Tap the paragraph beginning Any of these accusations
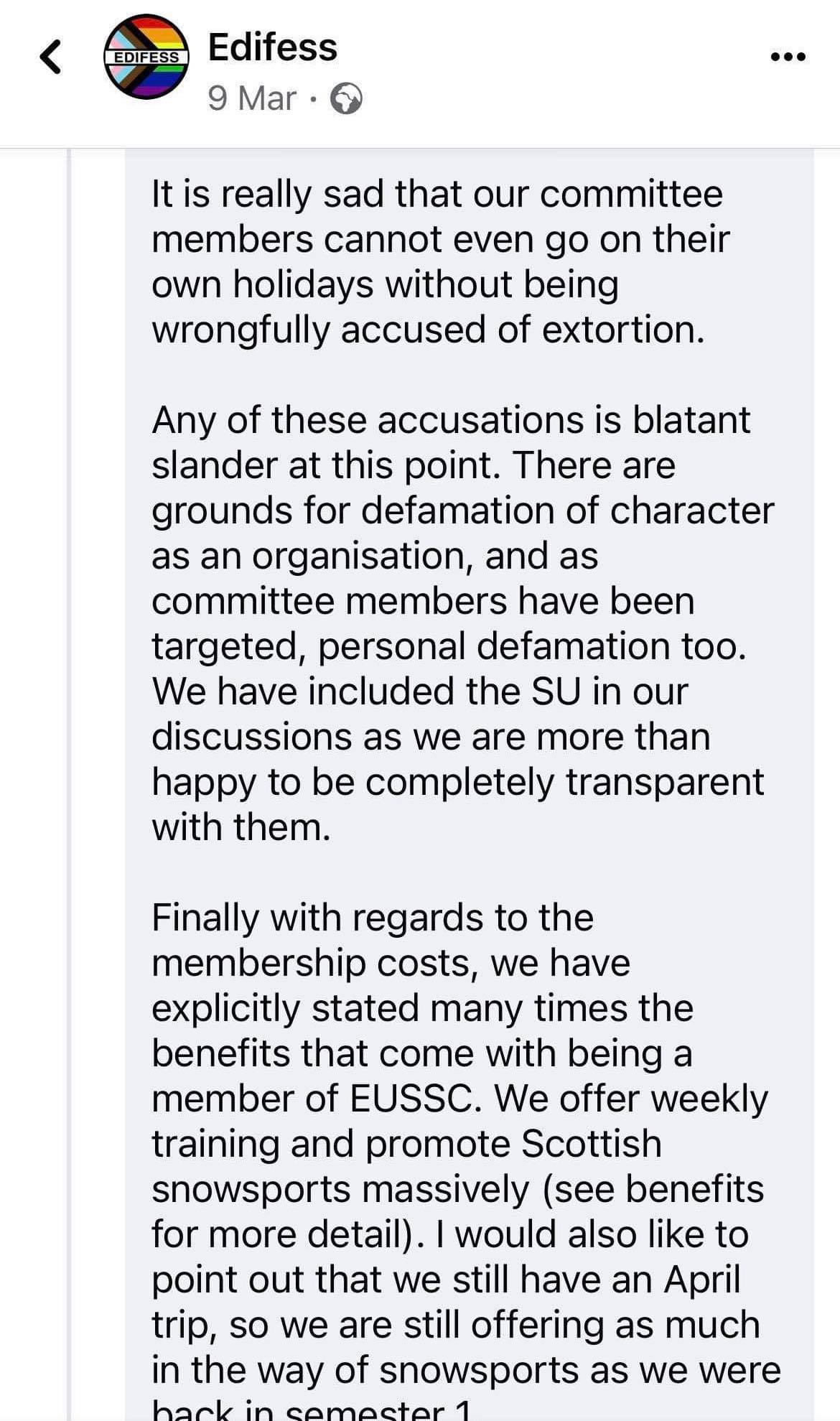The height and width of the screenshot is (1421, 840). coord(462,623)
